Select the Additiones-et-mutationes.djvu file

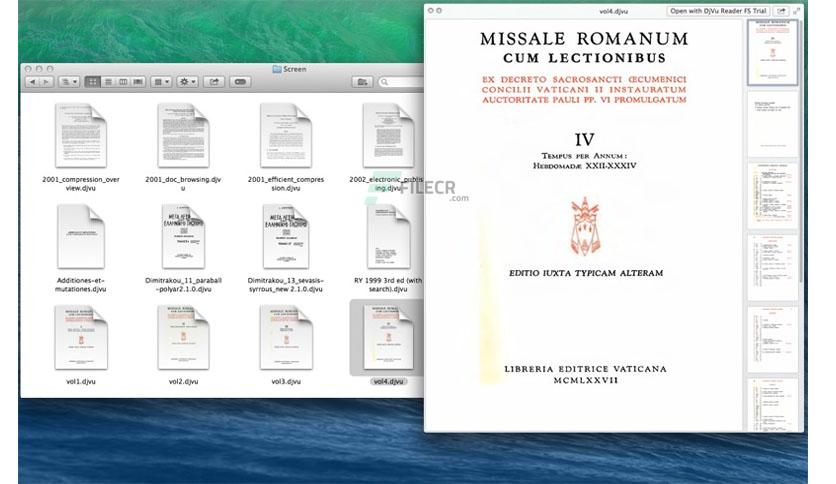pos(81,248)
